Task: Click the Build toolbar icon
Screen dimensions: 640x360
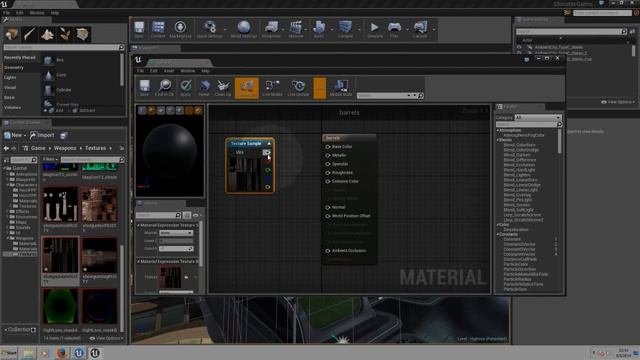Action: click(319, 29)
